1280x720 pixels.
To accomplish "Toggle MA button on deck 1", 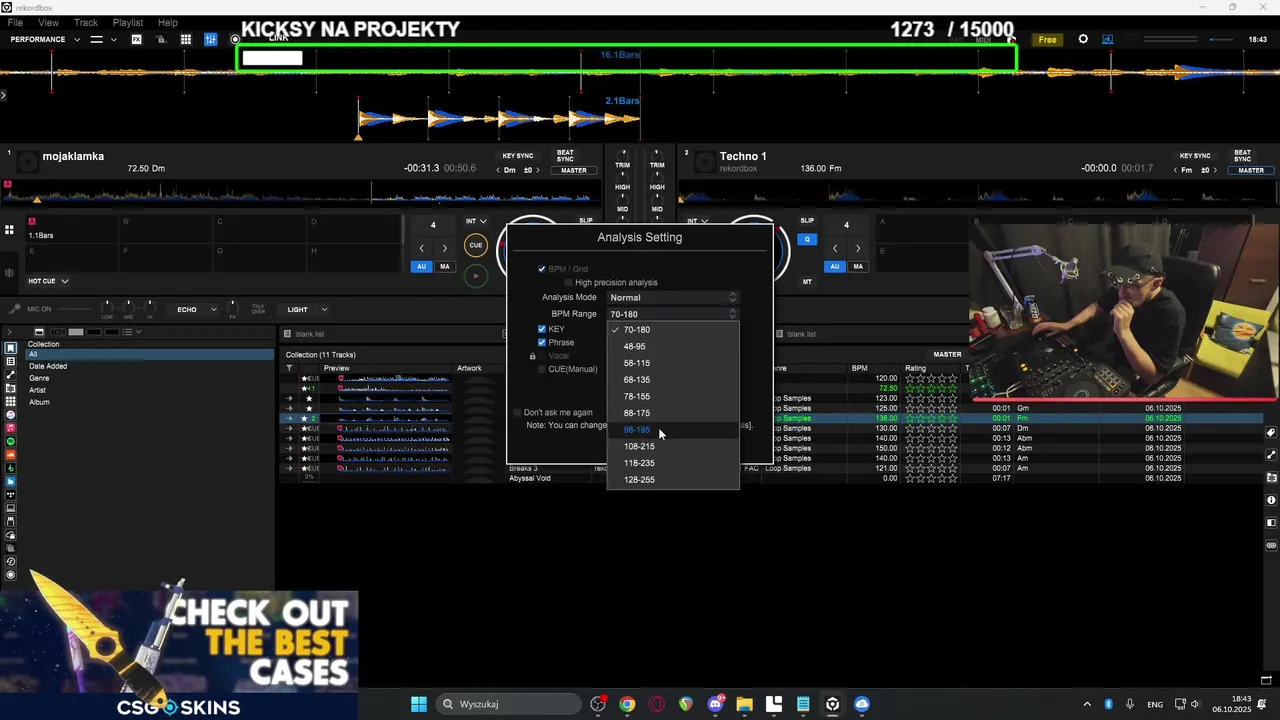I will point(445,267).
